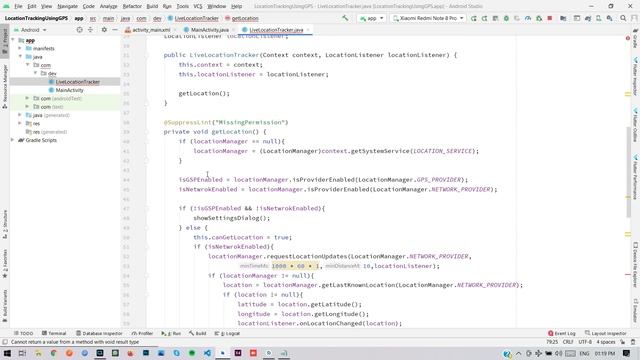Open the Run tool window
Viewport: 640px width, 360px height.
coord(171,333)
